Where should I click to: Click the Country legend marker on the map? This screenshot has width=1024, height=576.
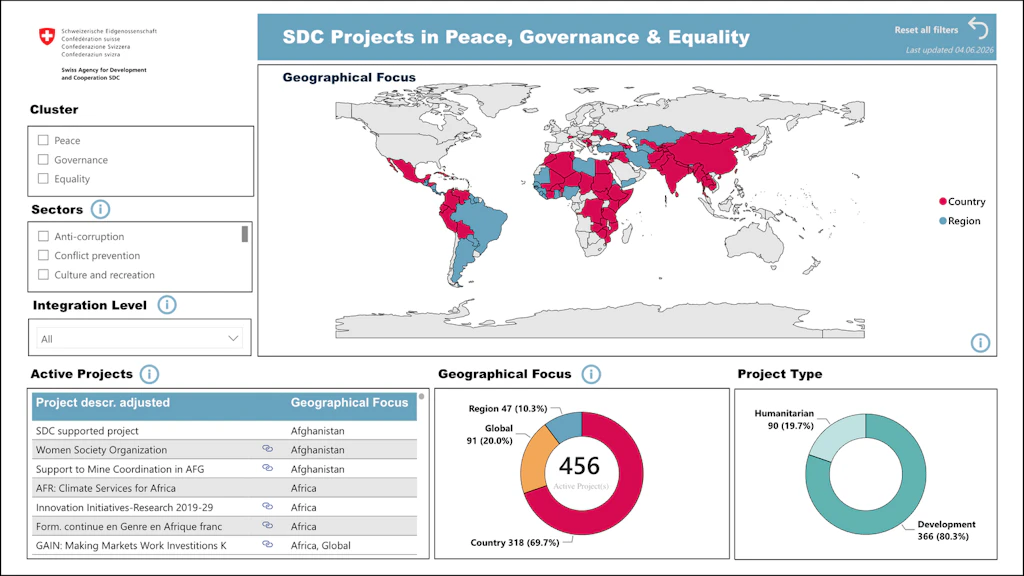[942, 202]
